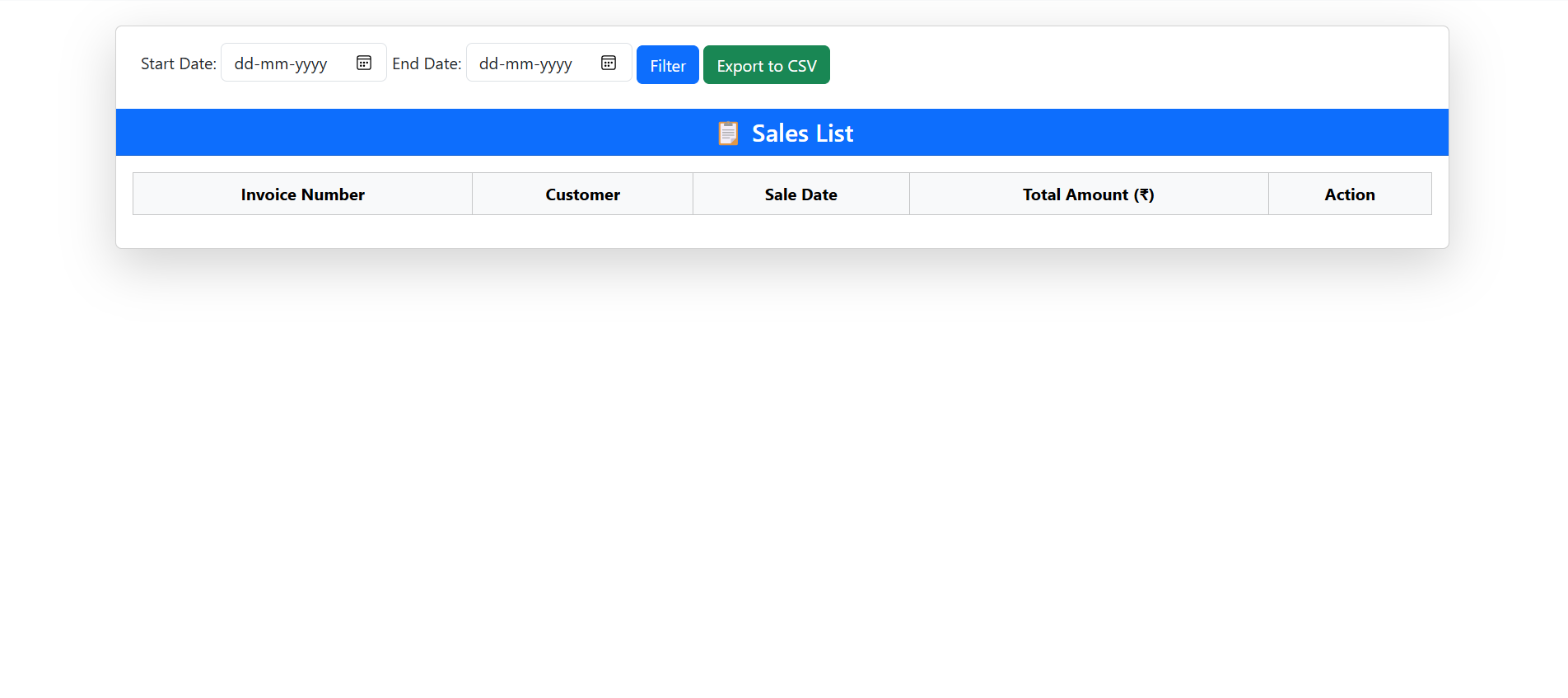Click the clipboard icon beside Sales List
Viewport: 1568px width, 698px height.
728,133
